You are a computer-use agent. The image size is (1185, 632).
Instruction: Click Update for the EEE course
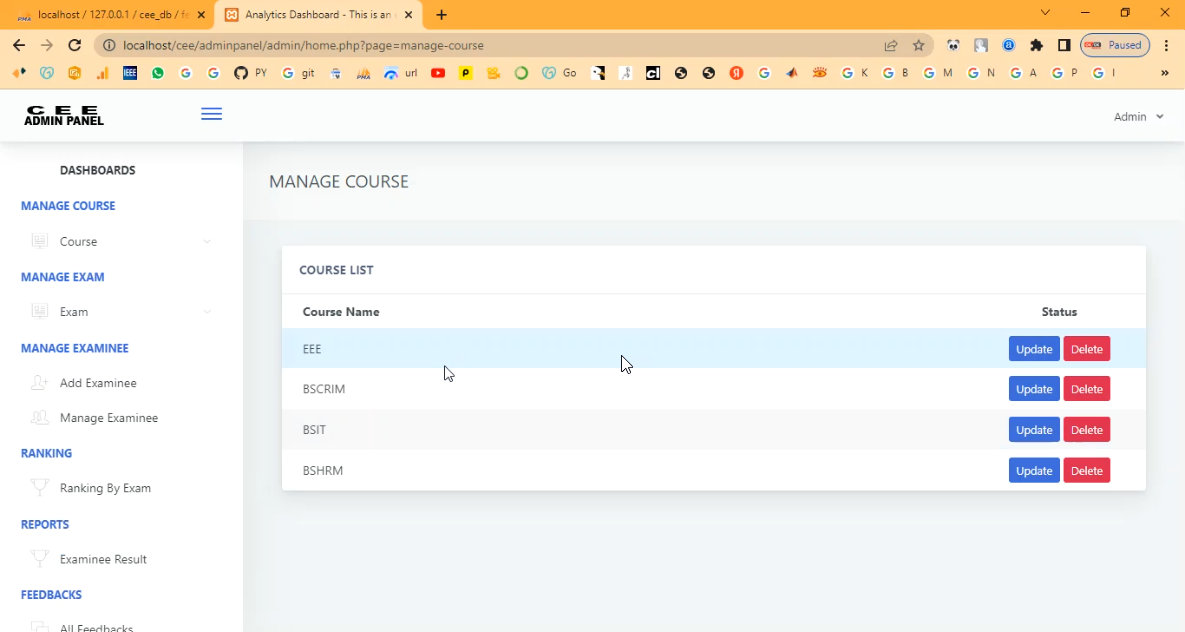tap(1033, 349)
